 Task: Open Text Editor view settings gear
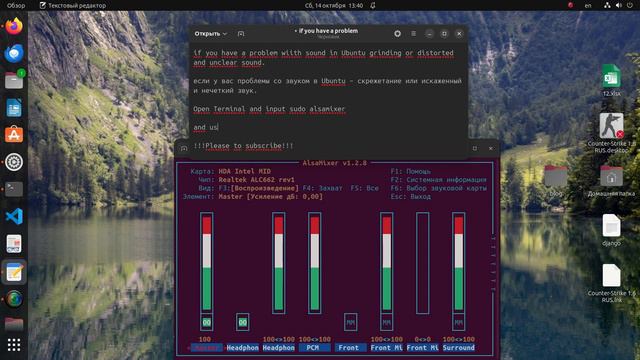[397, 33]
